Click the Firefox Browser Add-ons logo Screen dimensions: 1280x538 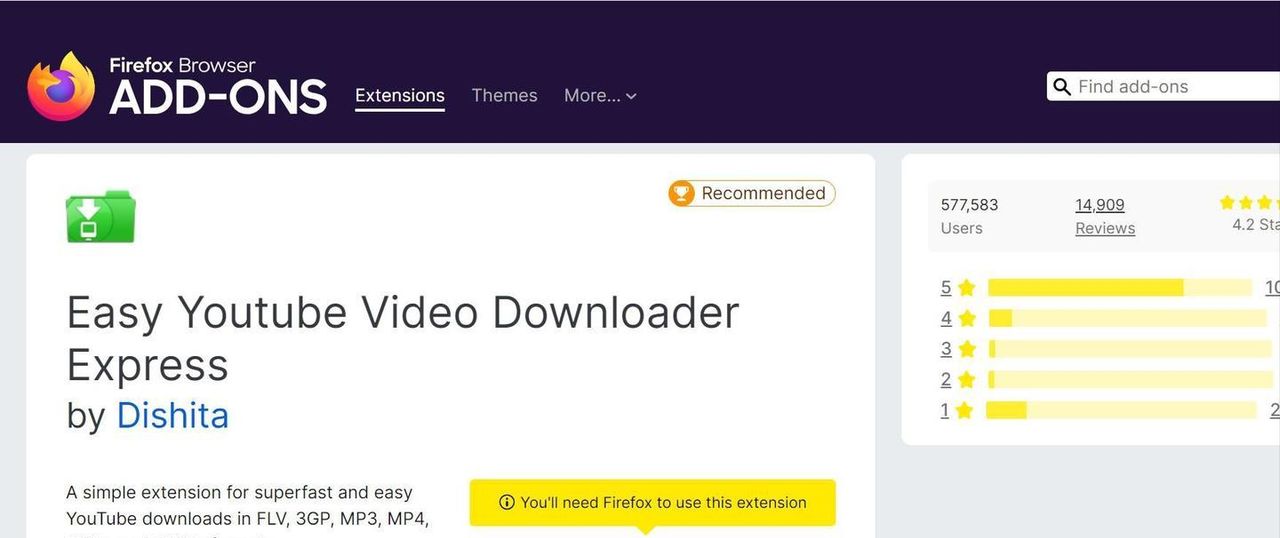point(177,86)
